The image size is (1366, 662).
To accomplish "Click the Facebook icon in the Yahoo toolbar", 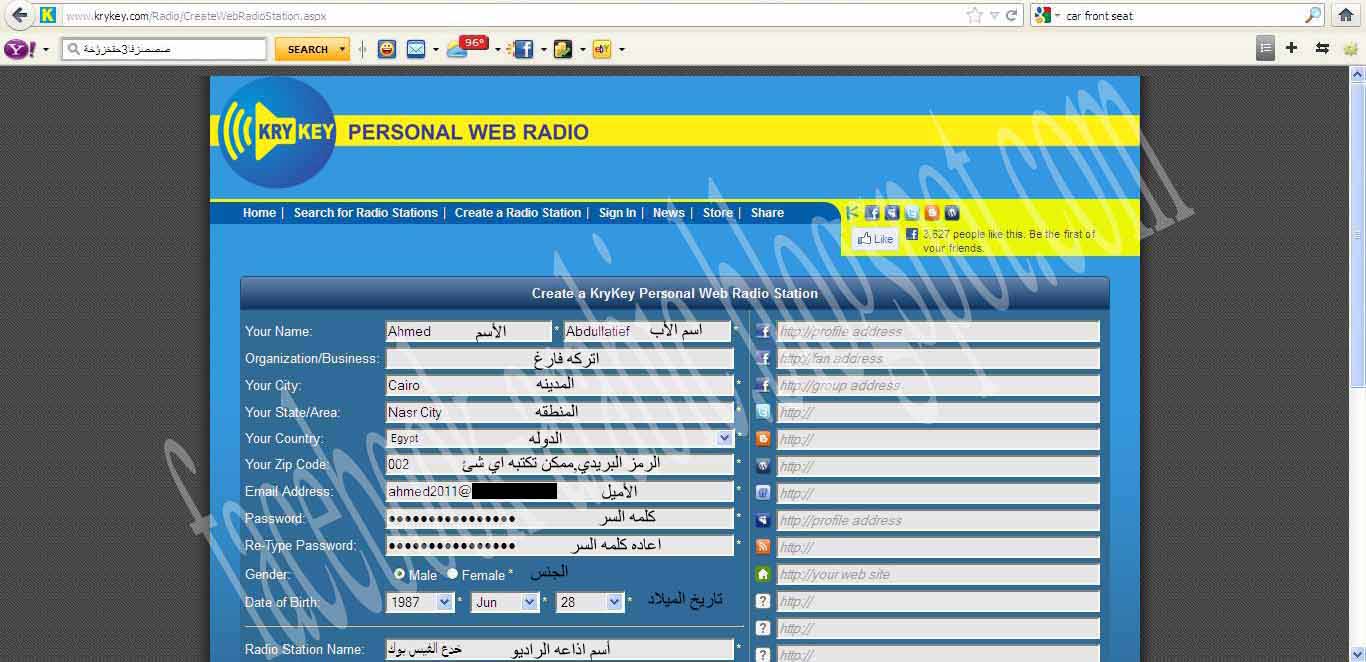I will coord(523,49).
